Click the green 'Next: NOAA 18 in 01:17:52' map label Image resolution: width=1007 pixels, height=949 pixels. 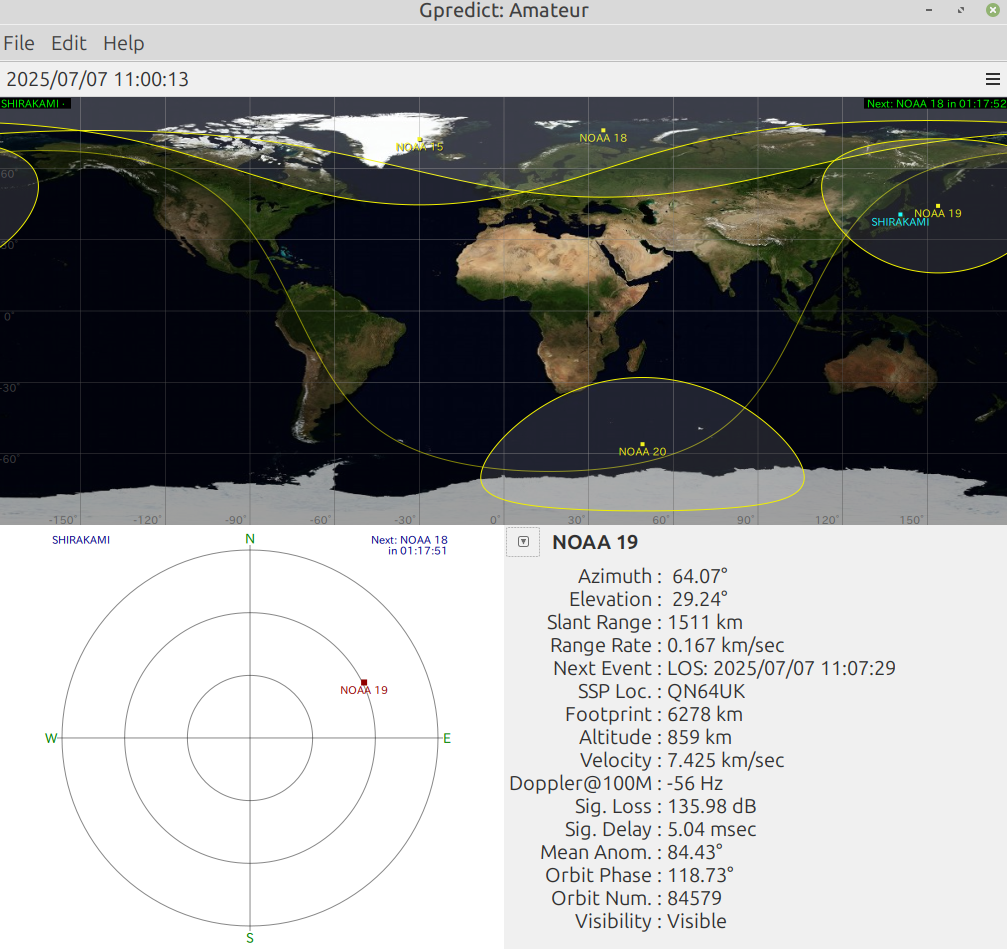click(936, 103)
